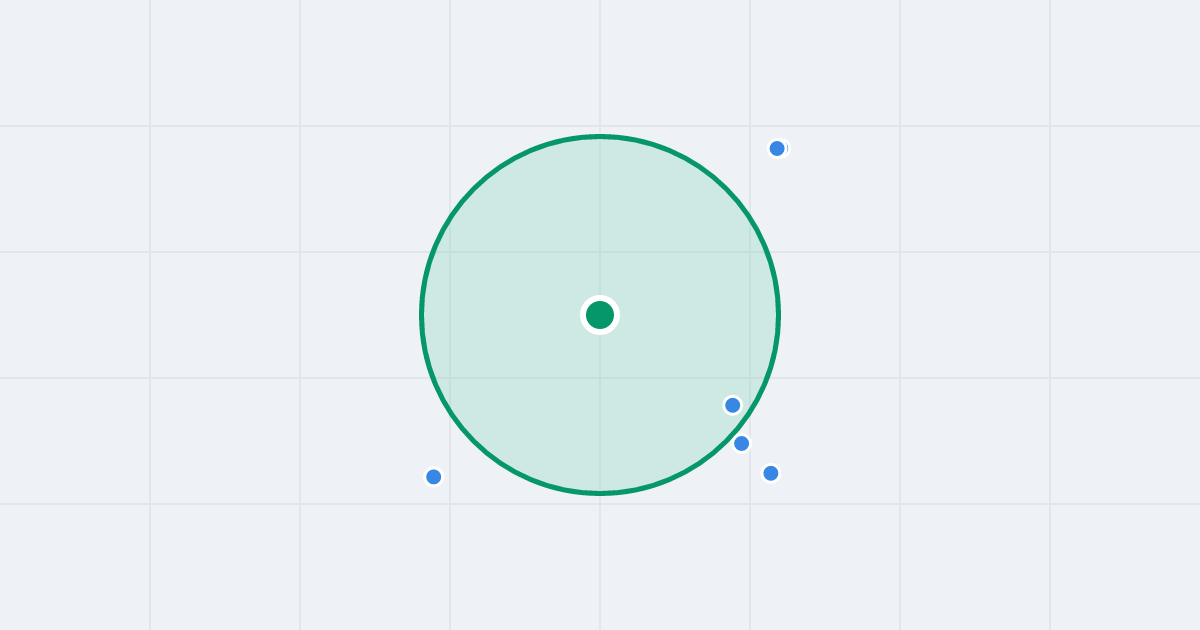Viewport: 1200px width, 630px height.
Task: Click the blue dot above-right of the circle
Action: pos(777,148)
